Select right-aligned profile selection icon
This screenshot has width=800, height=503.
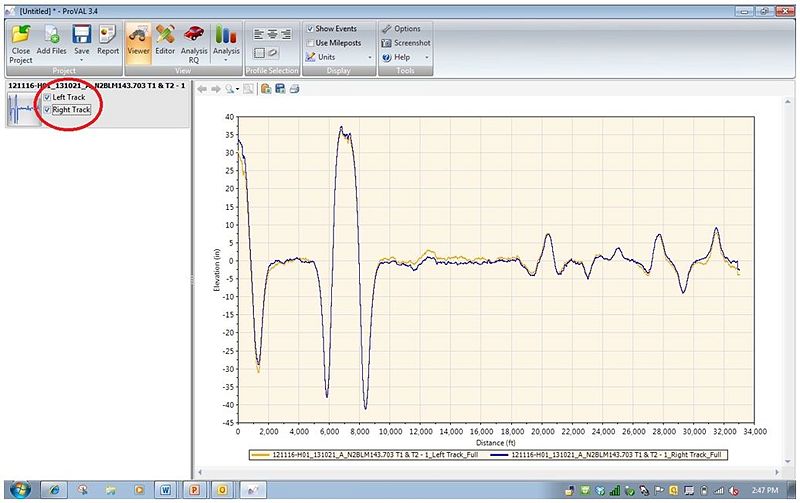click(x=286, y=35)
